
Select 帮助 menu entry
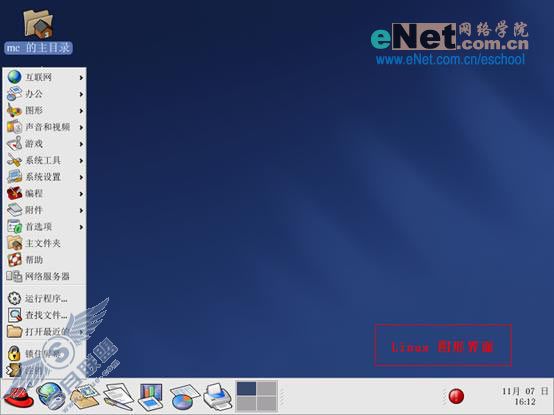45,260
